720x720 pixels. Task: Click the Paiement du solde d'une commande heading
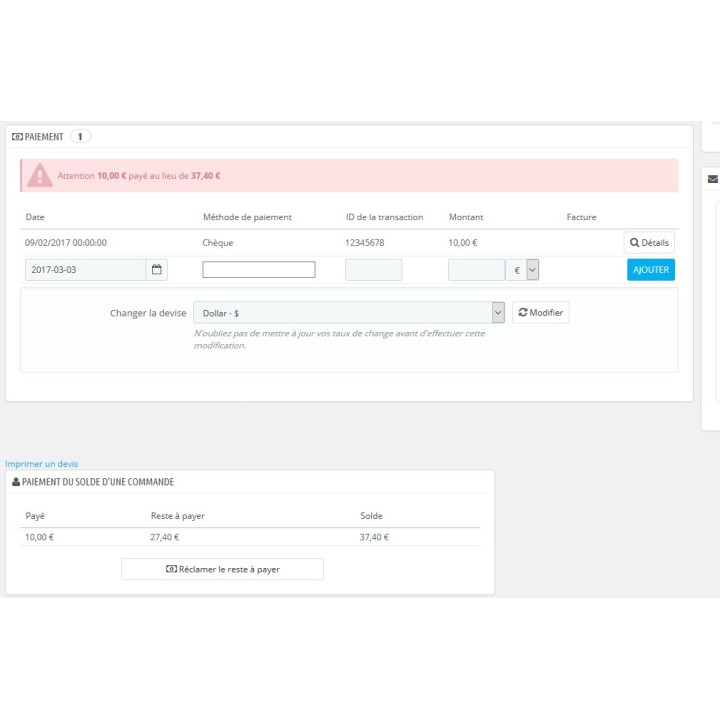coord(98,482)
